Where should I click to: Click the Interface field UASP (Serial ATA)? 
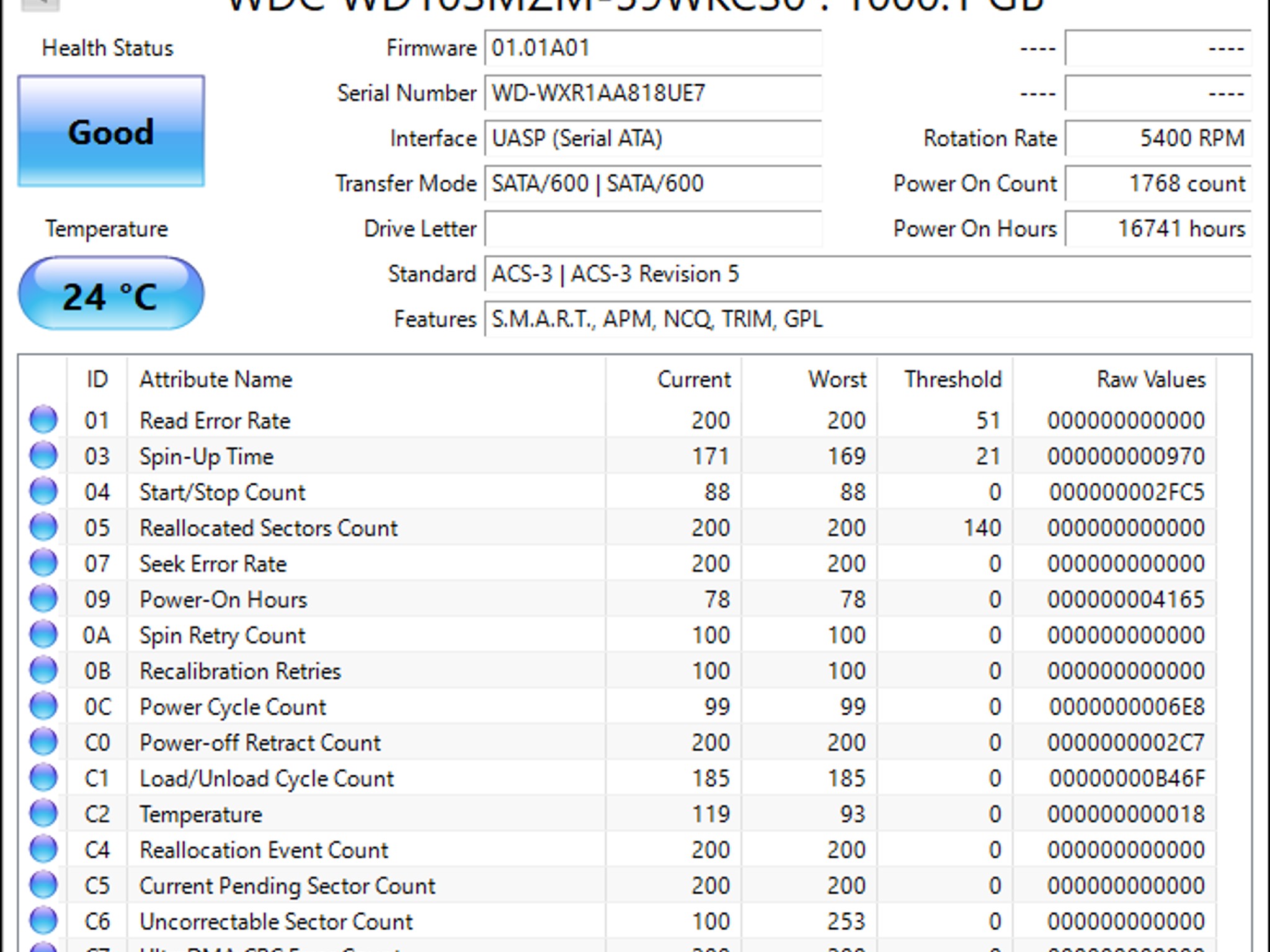point(653,138)
